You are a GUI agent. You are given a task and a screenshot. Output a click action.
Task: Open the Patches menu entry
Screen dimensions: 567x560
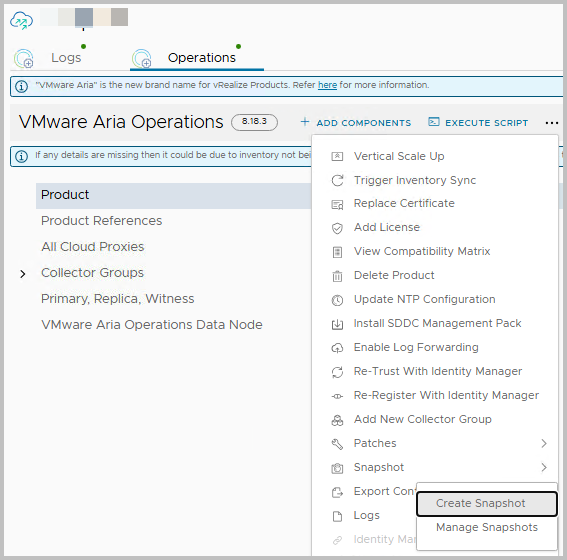pyautogui.click(x=375, y=443)
